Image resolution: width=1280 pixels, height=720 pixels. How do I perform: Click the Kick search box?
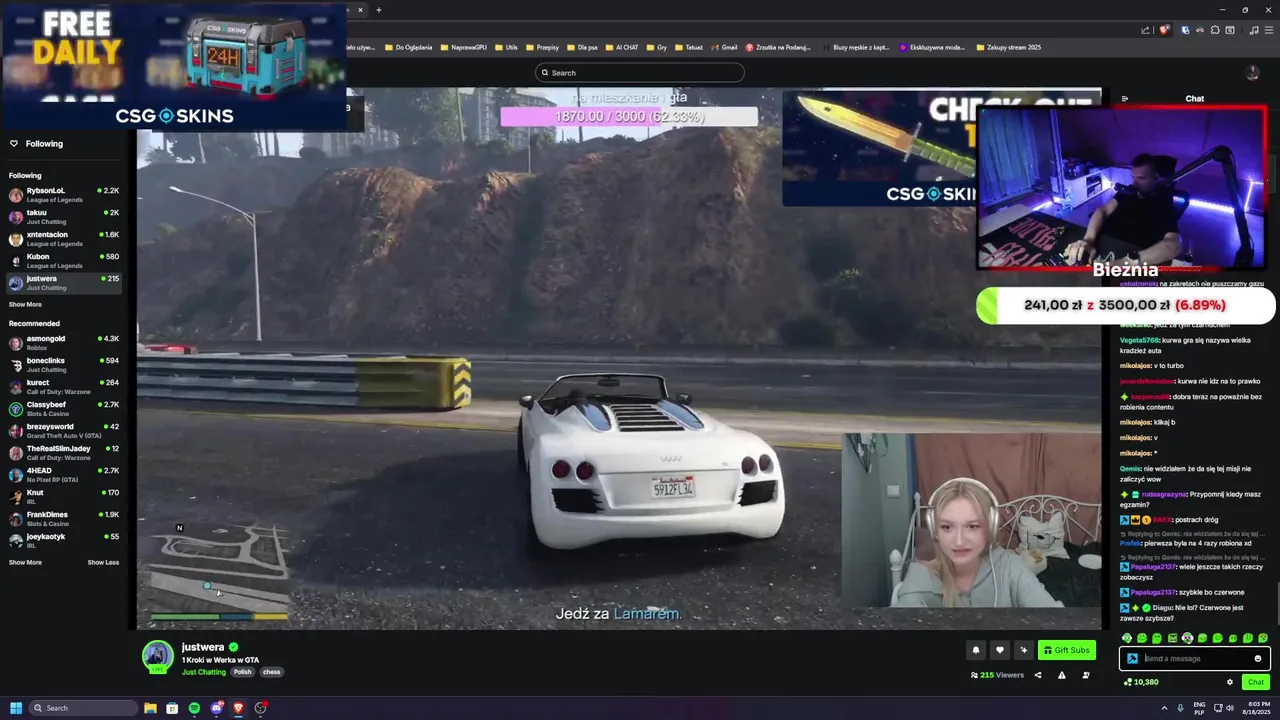coord(640,73)
